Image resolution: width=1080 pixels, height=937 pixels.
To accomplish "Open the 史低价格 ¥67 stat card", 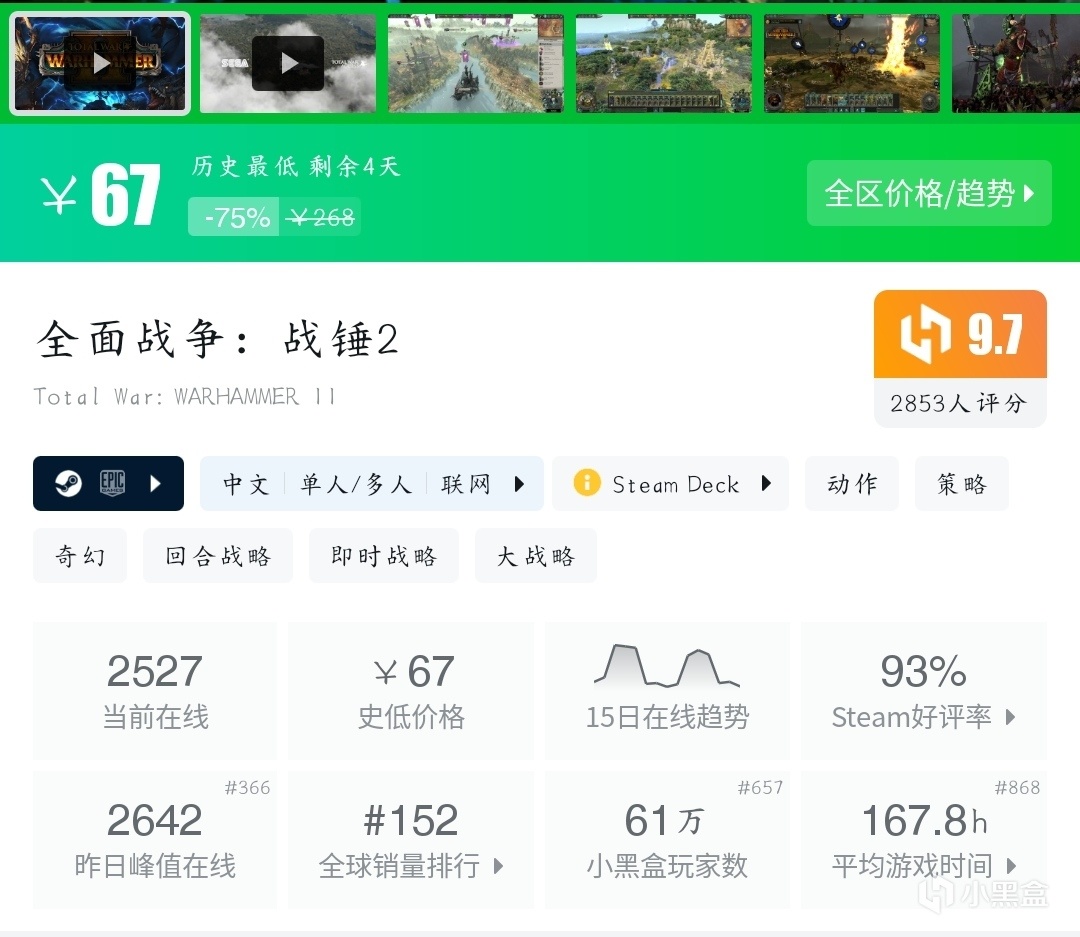I will coord(411,690).
